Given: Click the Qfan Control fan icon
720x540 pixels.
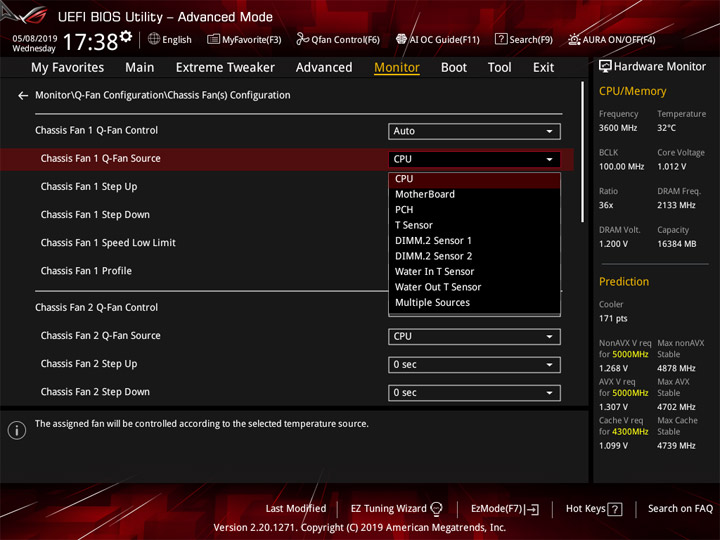Looking at the screenshot, I should (302, 39).
